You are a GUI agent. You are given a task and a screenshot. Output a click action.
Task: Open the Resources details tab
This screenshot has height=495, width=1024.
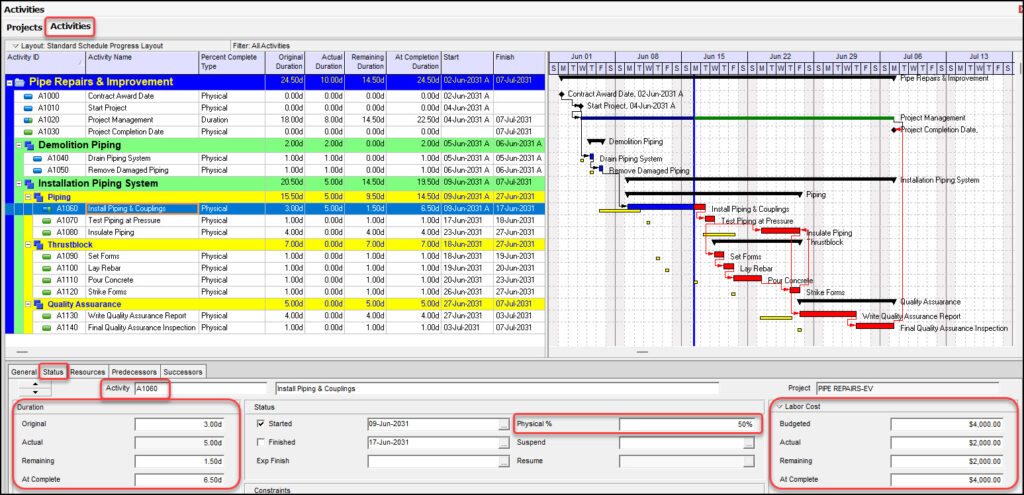88,372
